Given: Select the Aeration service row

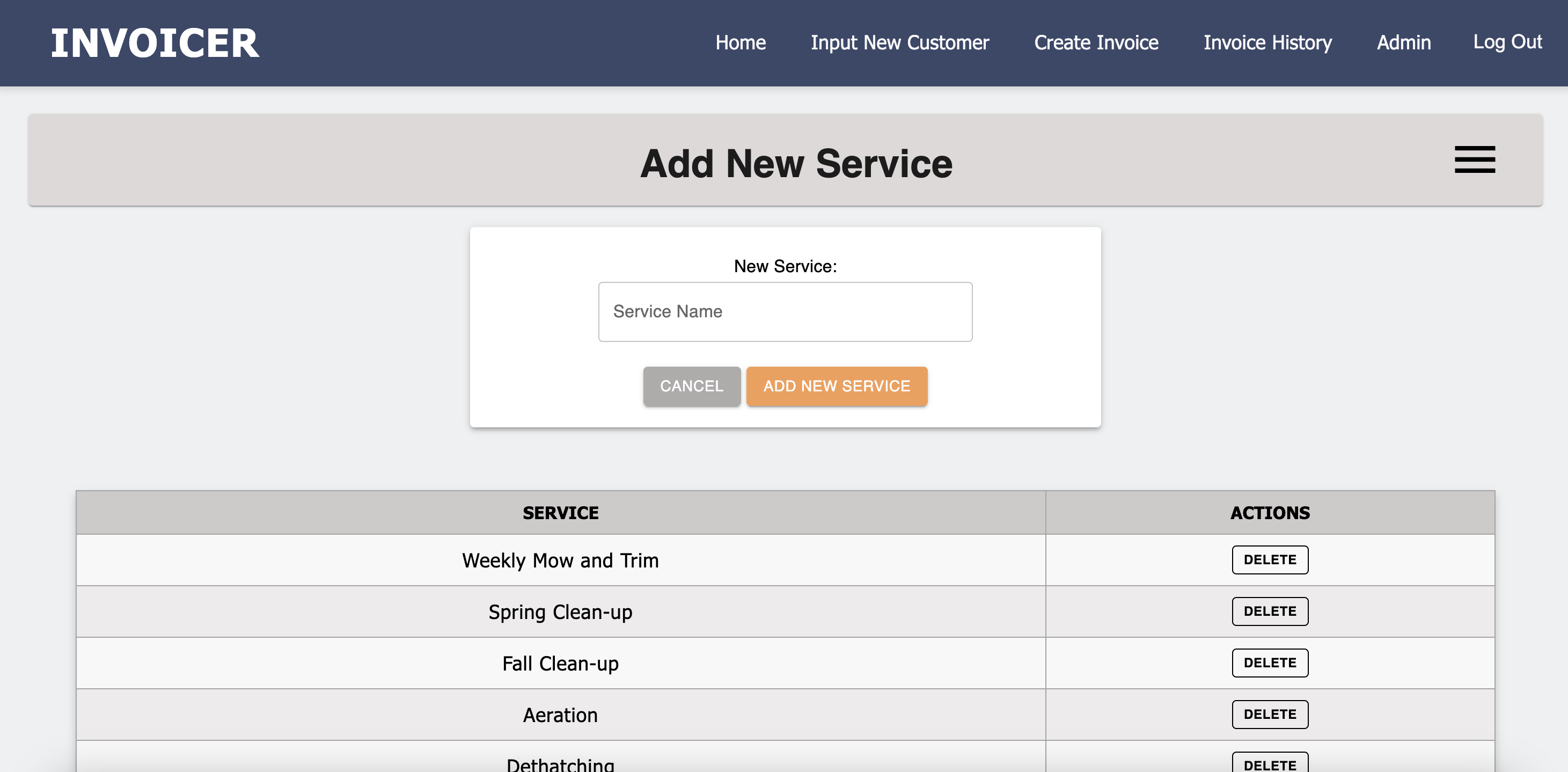Looking at the screenshot, I should (x=785, y=715).
